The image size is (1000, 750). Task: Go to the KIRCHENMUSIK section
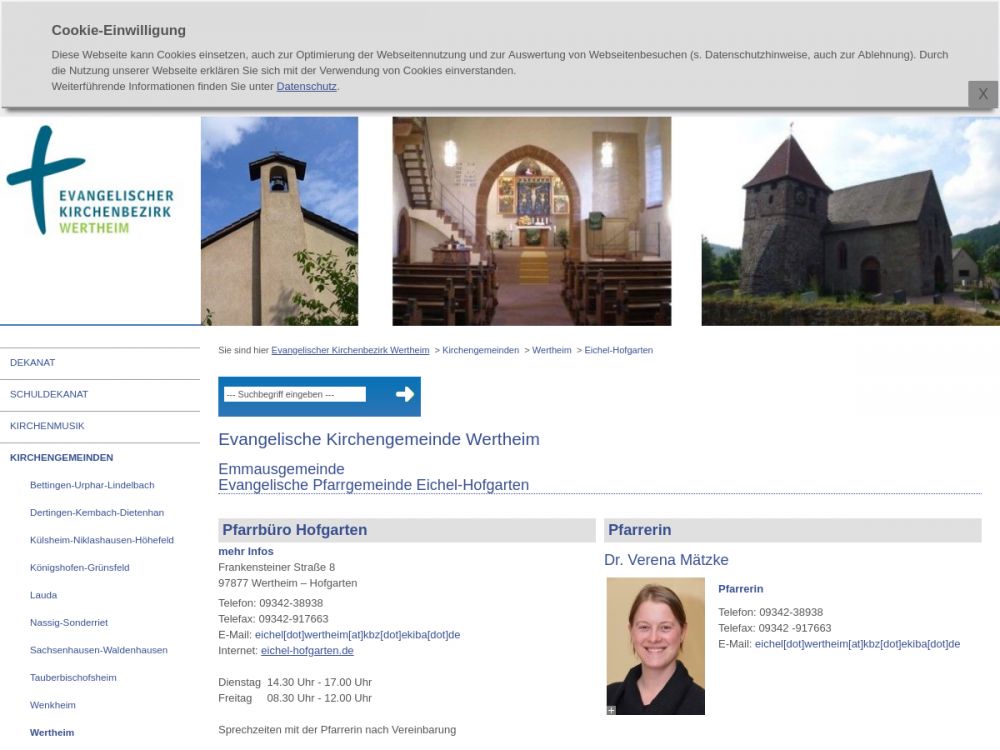click(47, 426)
